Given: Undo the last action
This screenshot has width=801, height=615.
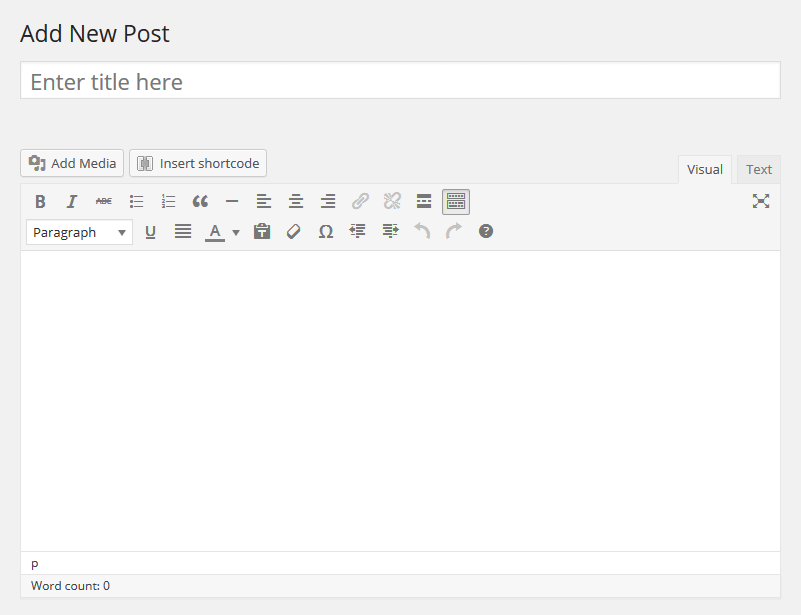Looking at the screenshot, I should click(422, 231).
